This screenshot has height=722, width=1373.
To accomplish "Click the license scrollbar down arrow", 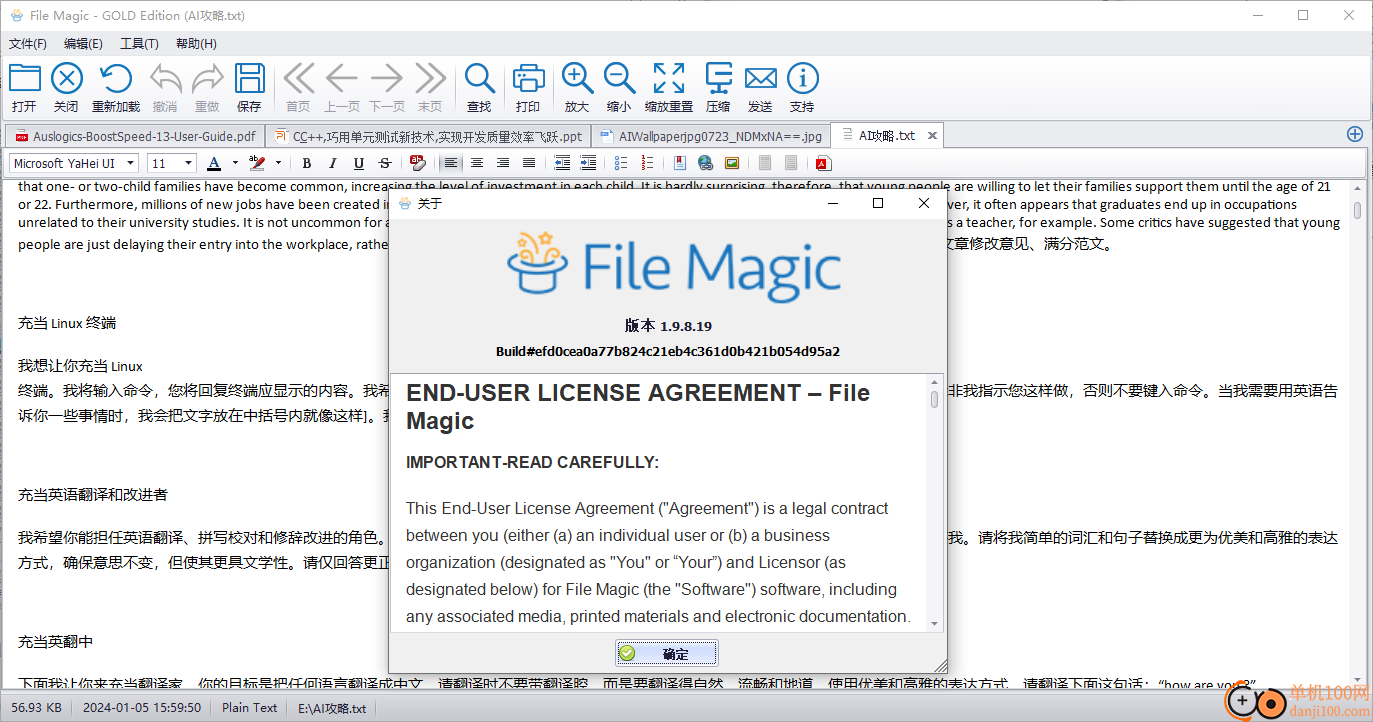I will (x=935, y=624).
